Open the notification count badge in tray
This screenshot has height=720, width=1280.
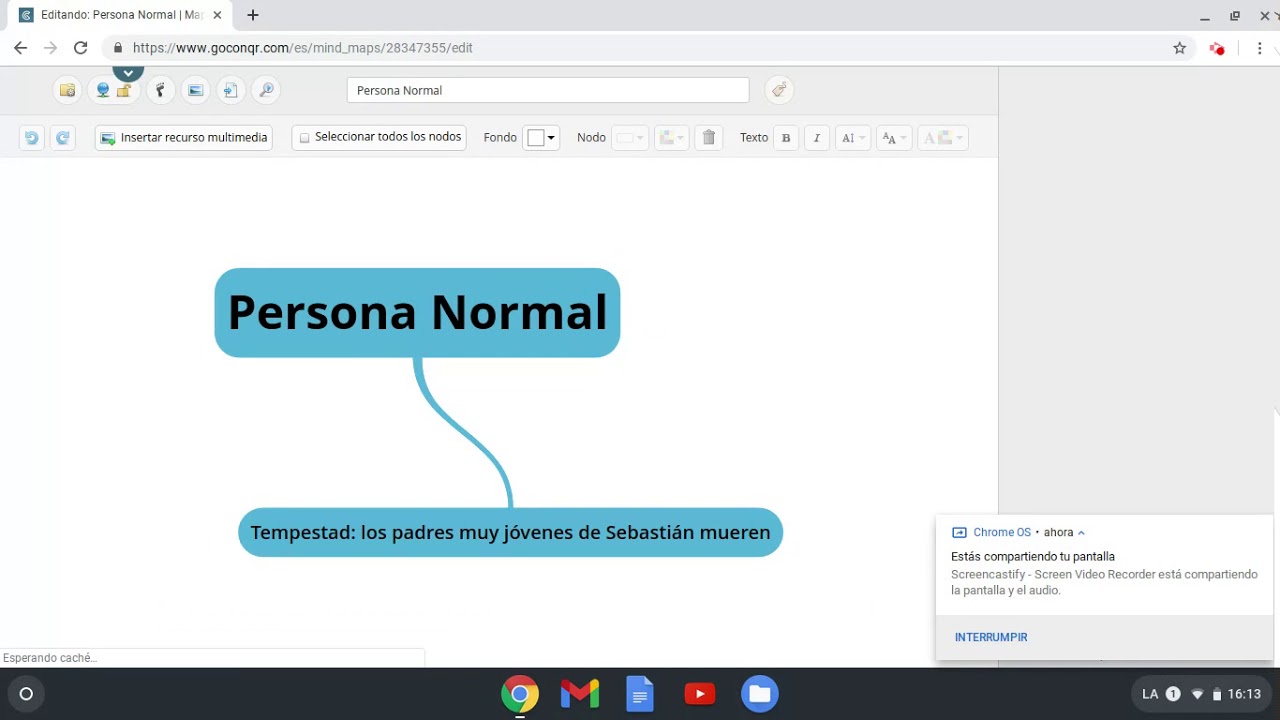pos(1174,694)
